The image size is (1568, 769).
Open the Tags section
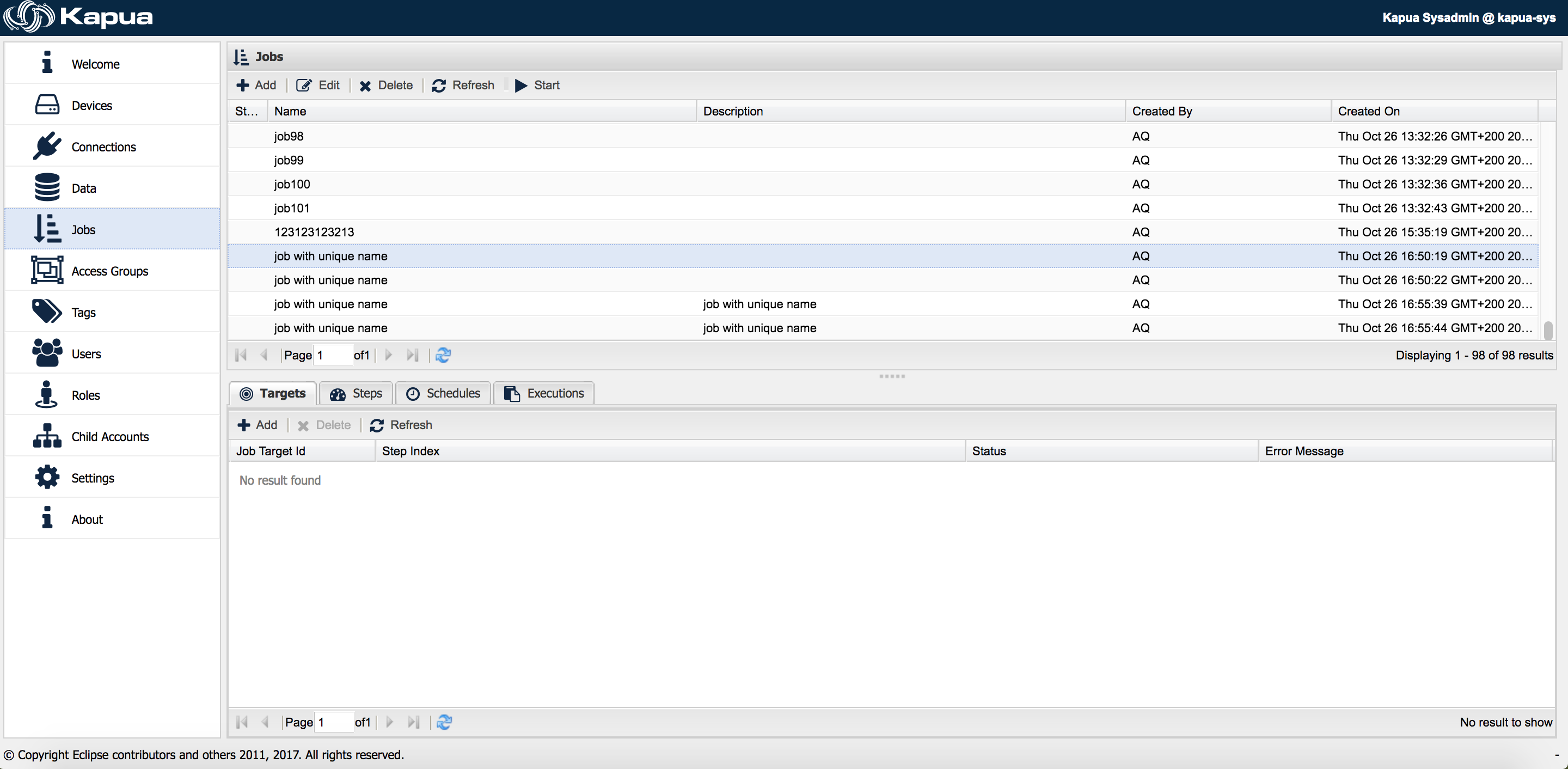click(x=83, y=313)
